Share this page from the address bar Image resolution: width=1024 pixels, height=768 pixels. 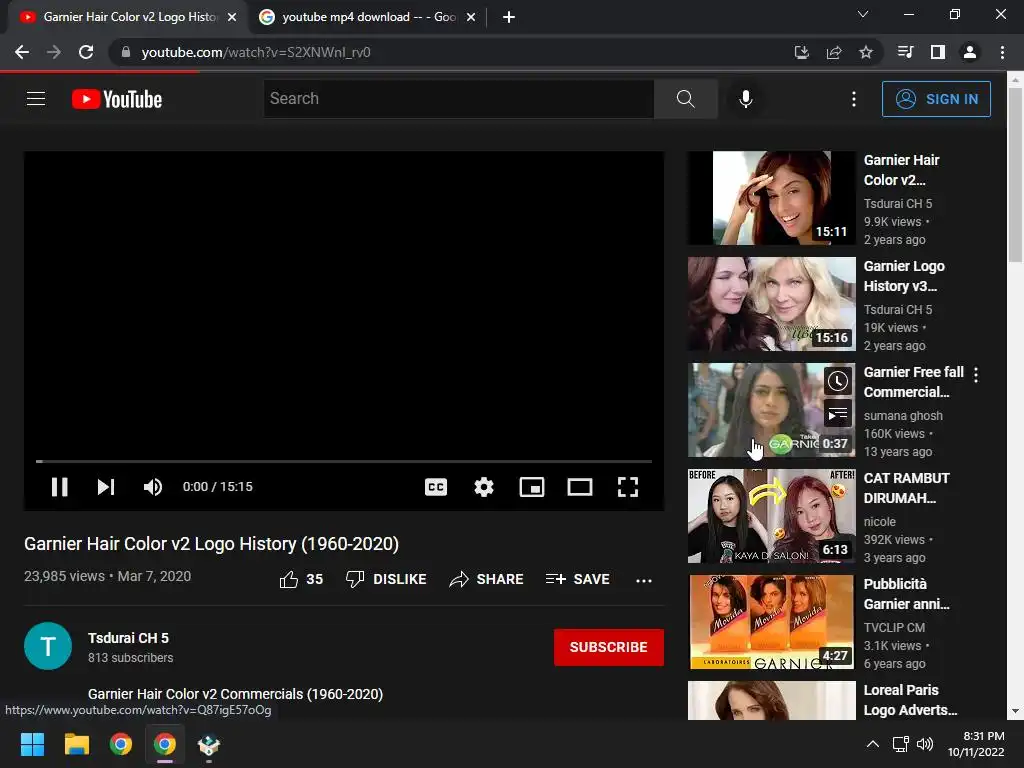pyautogui.click(x=834, y=52)
